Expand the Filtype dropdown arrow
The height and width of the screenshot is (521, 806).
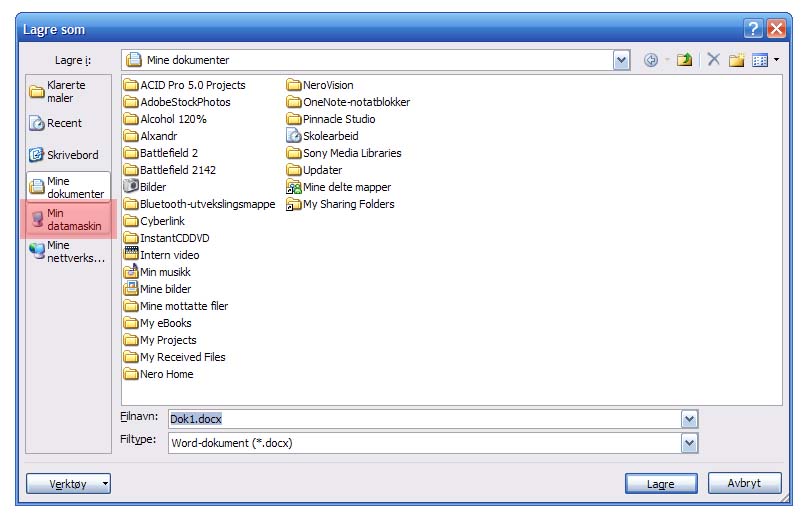tap(689, 443)
